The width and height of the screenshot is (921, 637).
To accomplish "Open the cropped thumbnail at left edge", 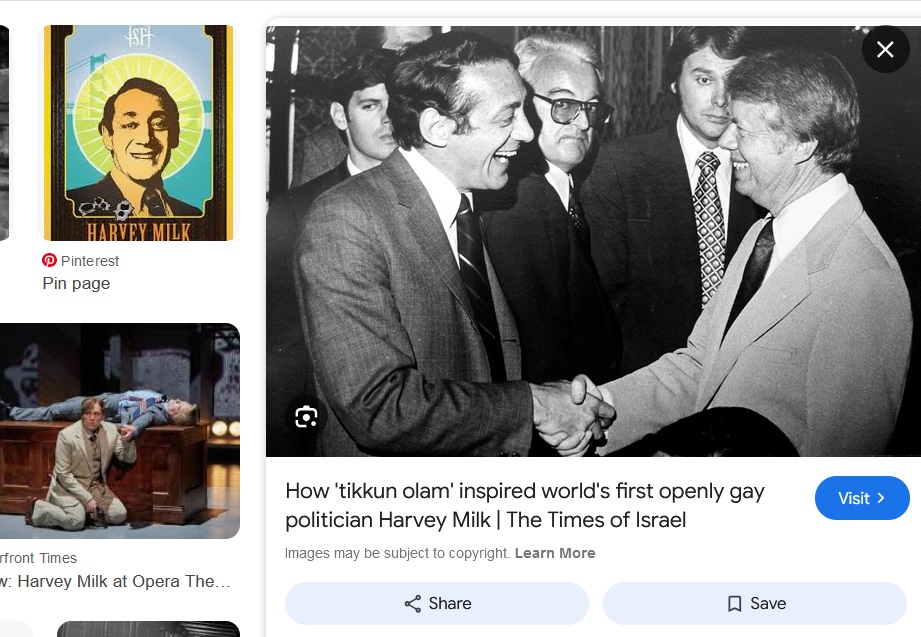I will [x=4, y=133].
